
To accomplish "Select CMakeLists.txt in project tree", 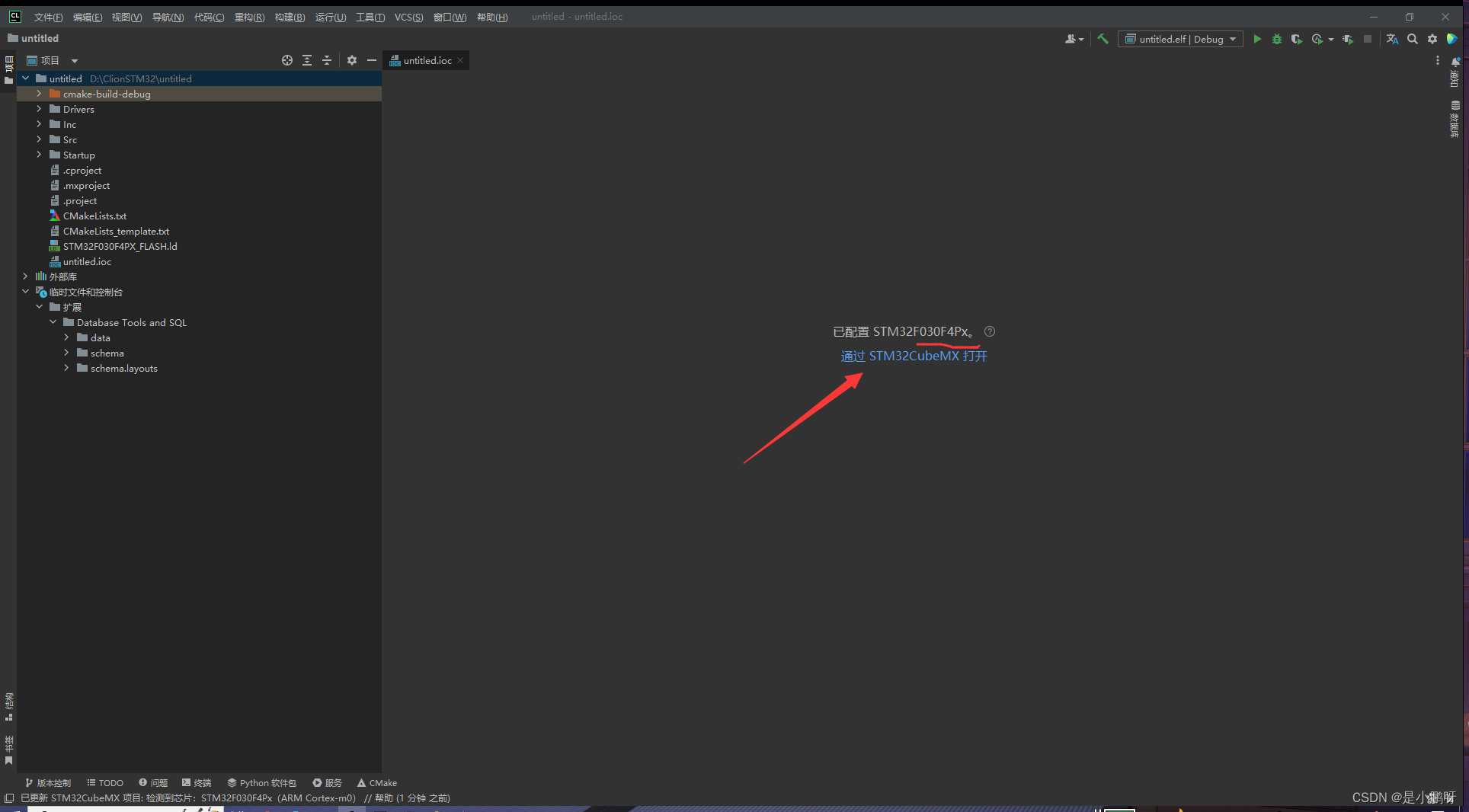I will tap(94, 216).
